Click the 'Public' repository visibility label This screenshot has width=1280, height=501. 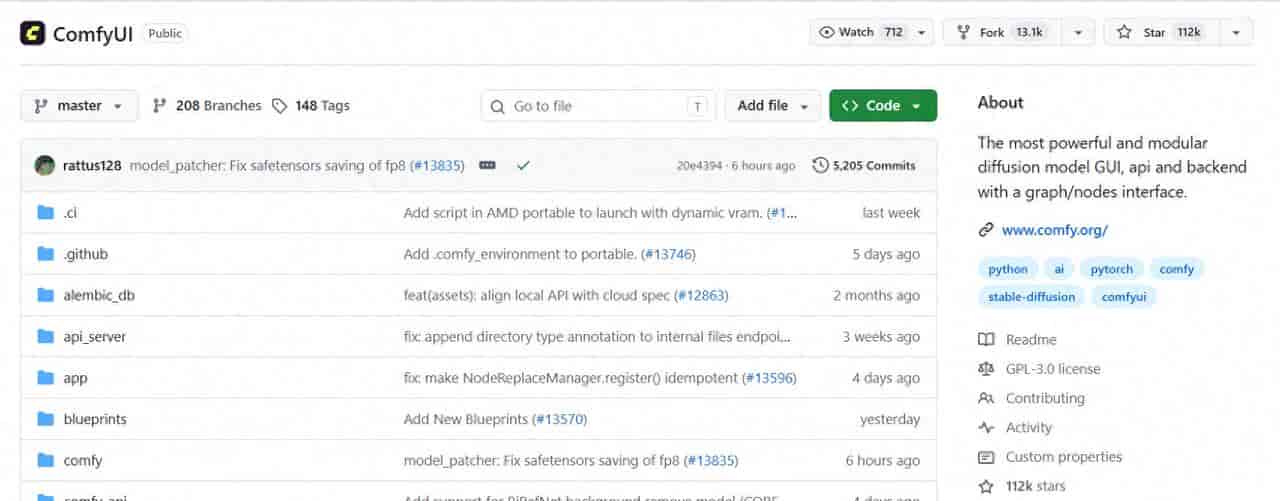pos(165,33)
